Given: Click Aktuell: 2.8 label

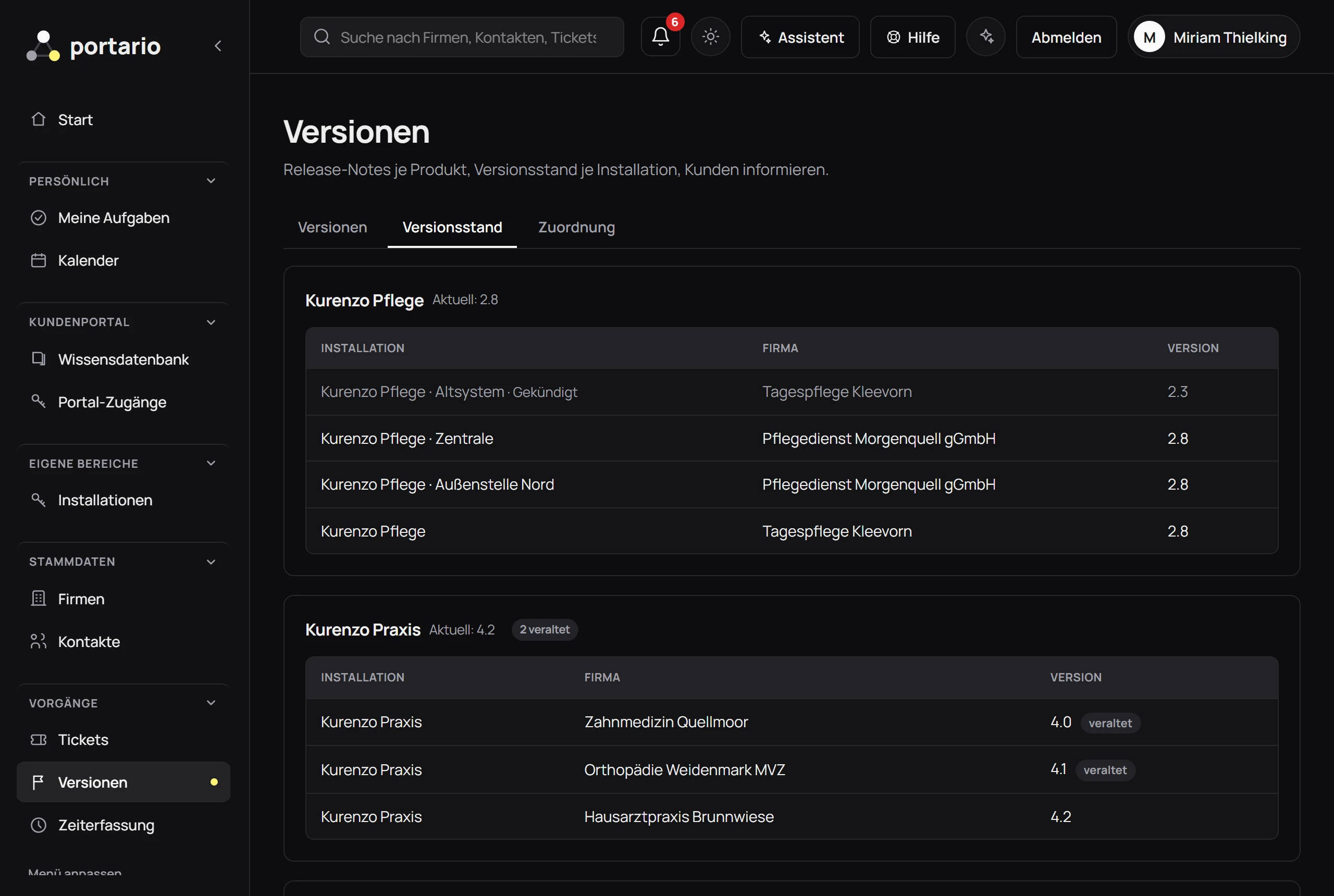Looking at the screenshot, I should pos(465,300).
